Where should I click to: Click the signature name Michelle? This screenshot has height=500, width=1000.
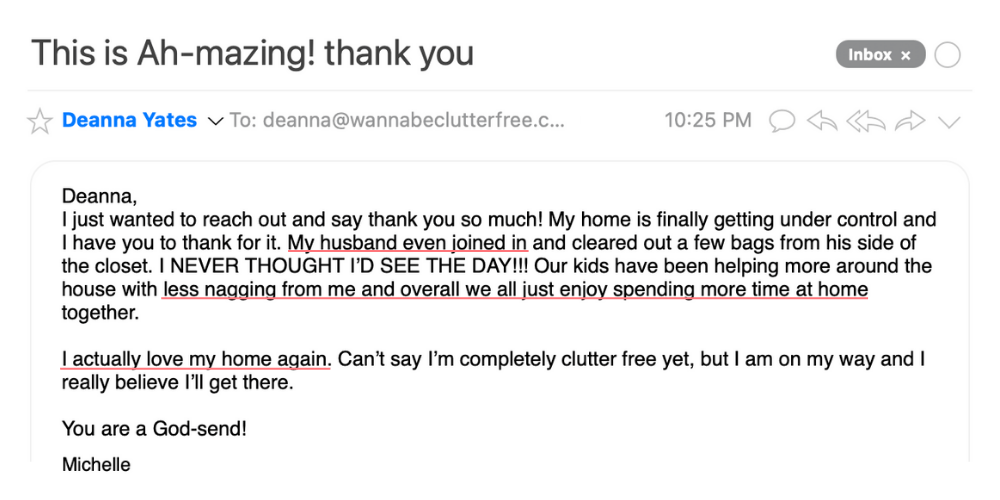pos(96,464)
